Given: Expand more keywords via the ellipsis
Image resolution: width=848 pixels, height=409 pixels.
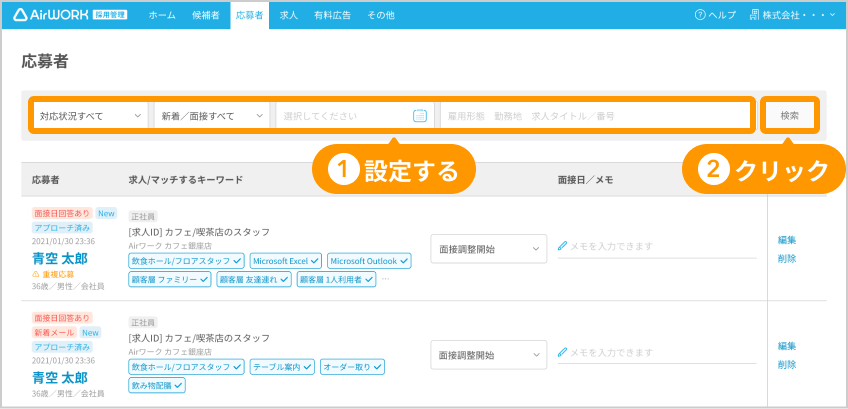Looking at the screenshot, I should (x=386, y=279).
